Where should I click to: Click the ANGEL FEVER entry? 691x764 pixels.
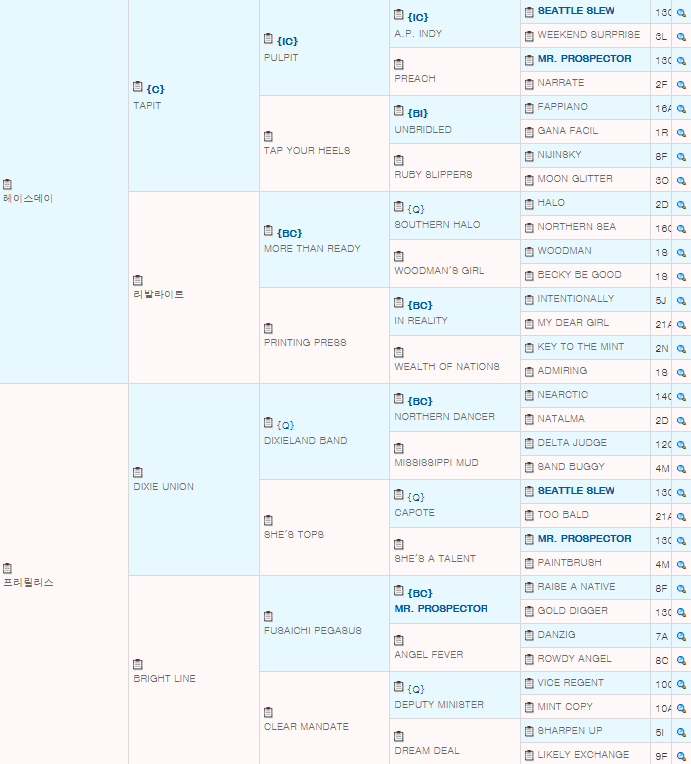pyautogui.click(x=429, y=654)
